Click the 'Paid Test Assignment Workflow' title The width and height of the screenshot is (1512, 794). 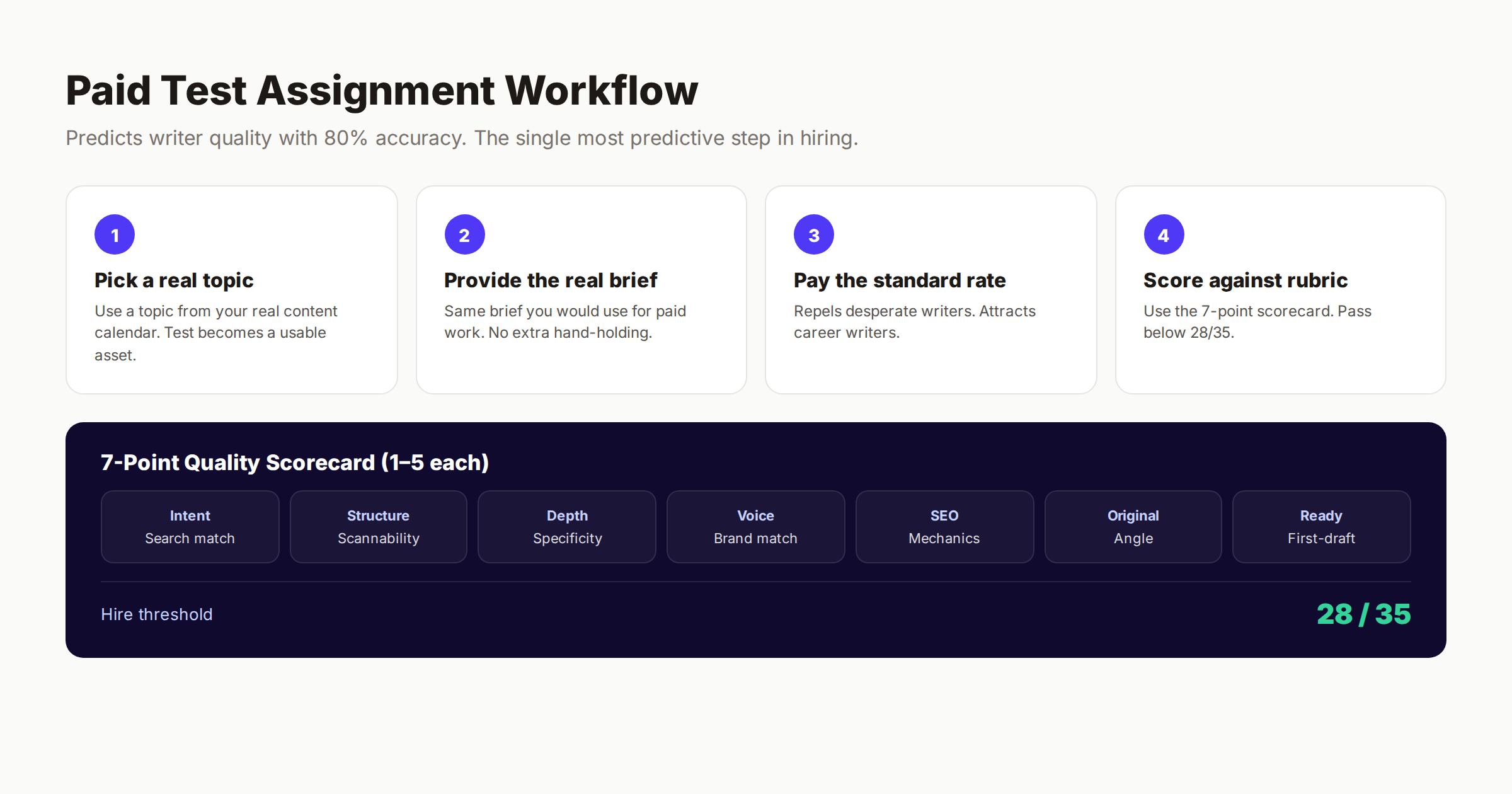coord(382,90)
